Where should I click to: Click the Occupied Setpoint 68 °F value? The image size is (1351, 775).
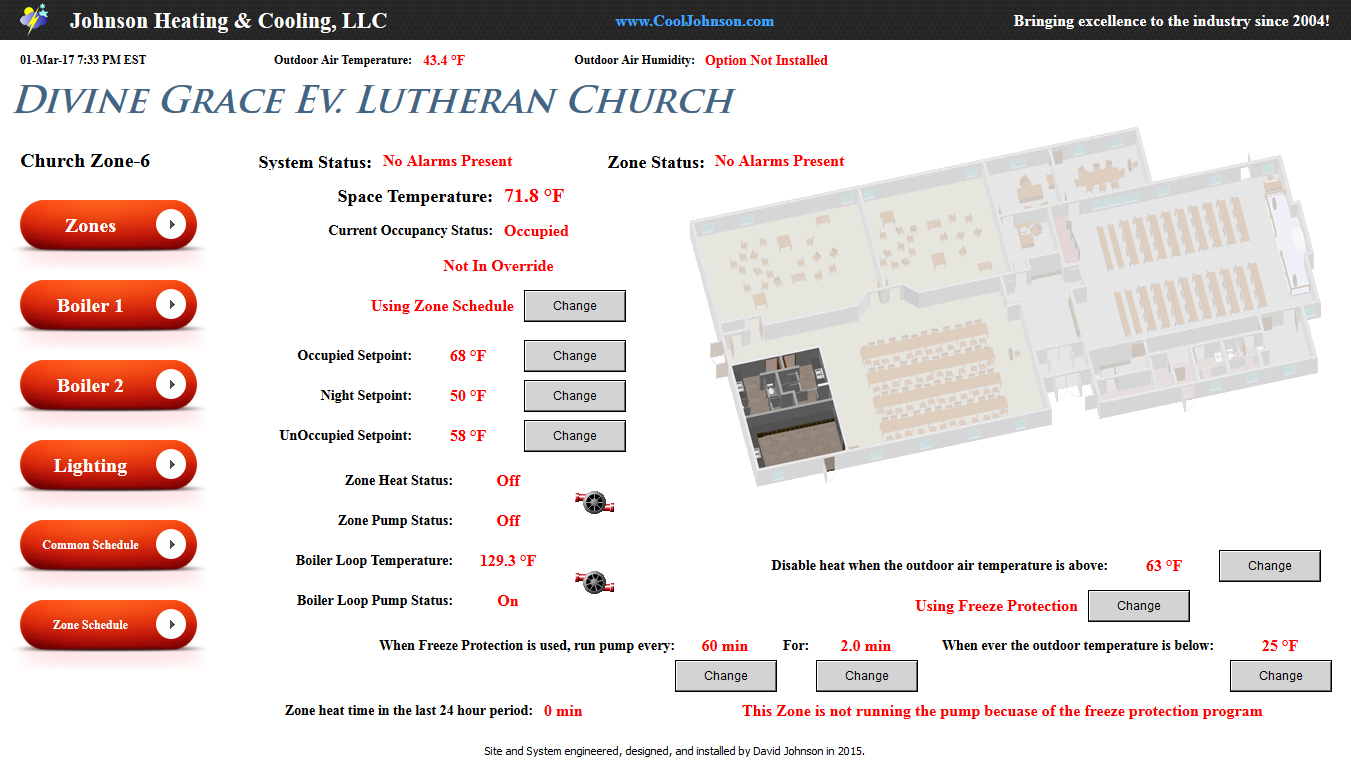(468, 356)
